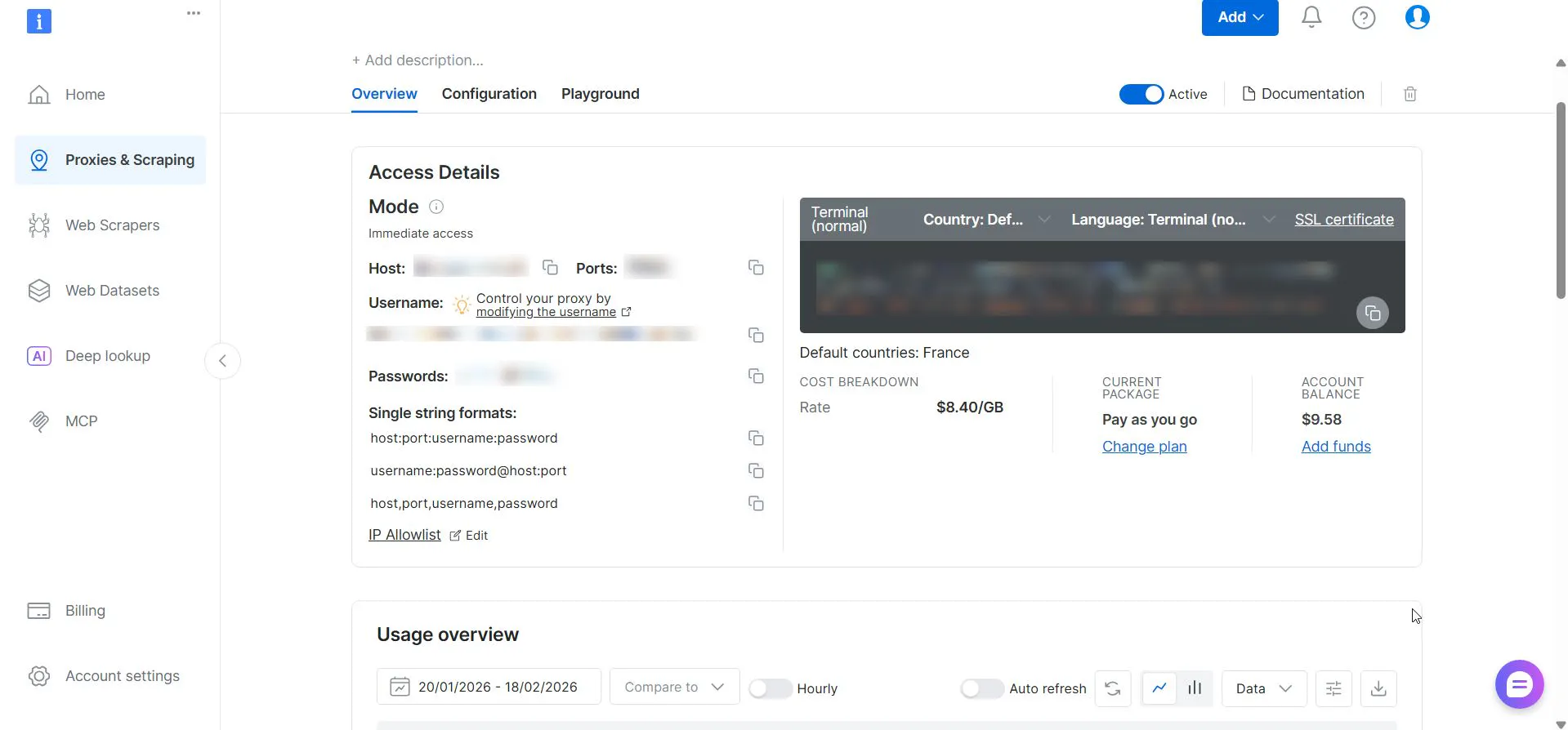The height and width of the screenshot is (730, 1568).
Task: Copy the terminal command snippet
Action: click(x=1373, y=313)
